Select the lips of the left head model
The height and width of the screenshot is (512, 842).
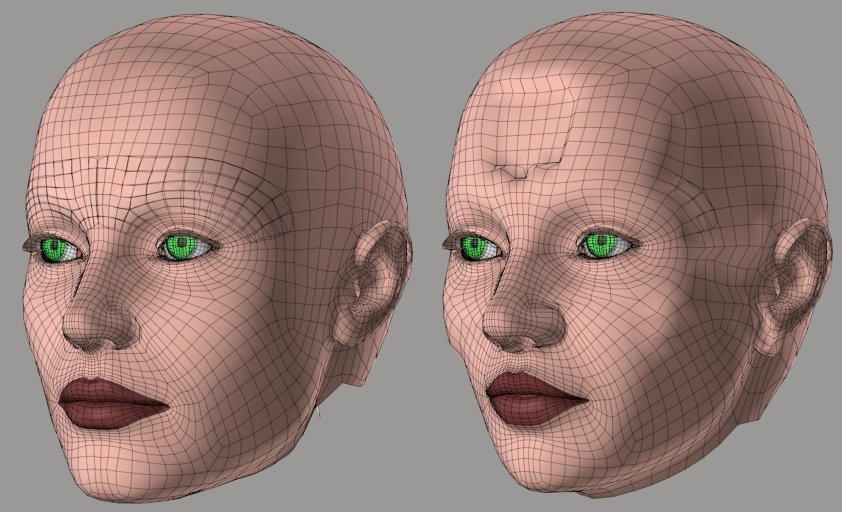(x=113, y=403)
